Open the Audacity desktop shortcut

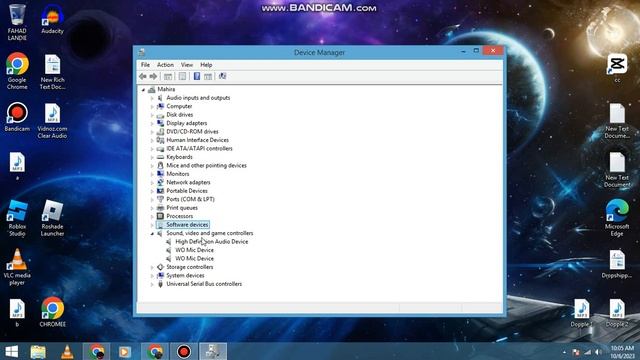point(52,19)
